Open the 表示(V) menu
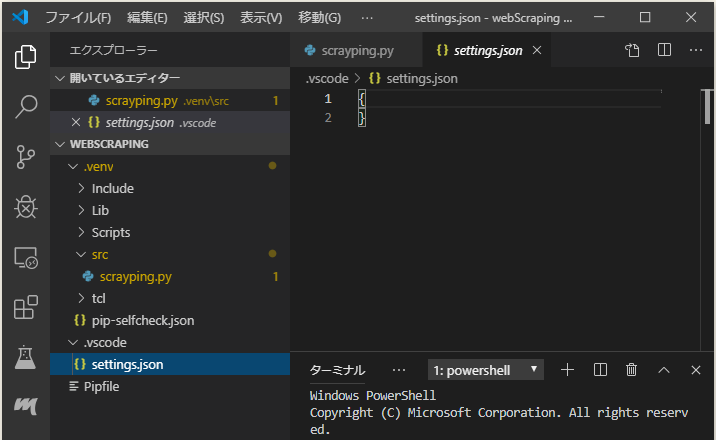The image size is (716, 440). 261,17
